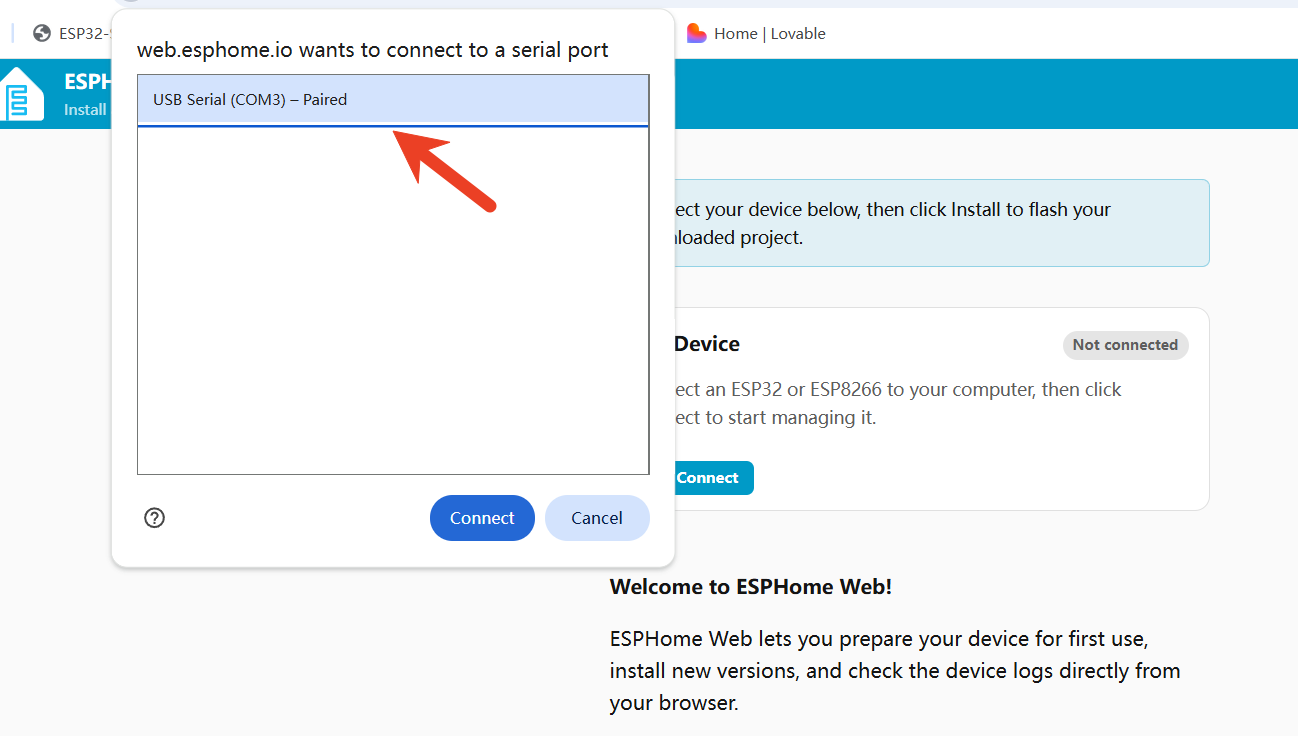Select the USB Serial (COM3) – Paired port
This screenshot has width=1298, height=736.
click(x=393, y=100)
